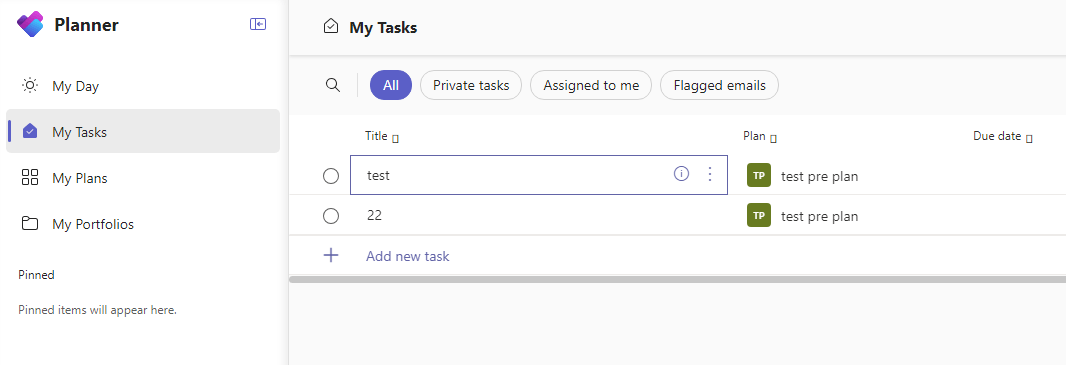Collapse the navigation sidebar
The image size is (1066, 365).
[258, 24]
